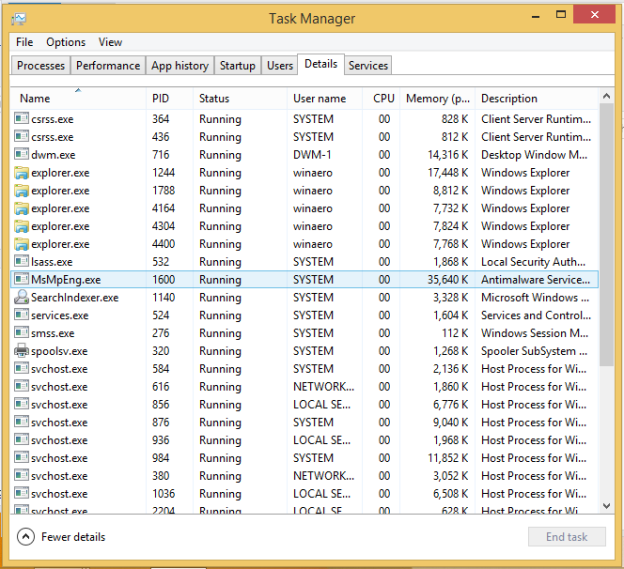Viewport: 624px width, 569px height.
Task: Switch to the Startup tab
Action: coord(238,65)
